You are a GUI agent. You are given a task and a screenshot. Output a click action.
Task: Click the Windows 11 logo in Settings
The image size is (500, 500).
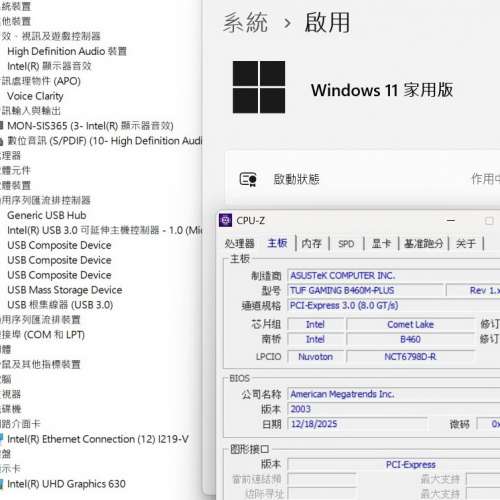click(259, 87)
